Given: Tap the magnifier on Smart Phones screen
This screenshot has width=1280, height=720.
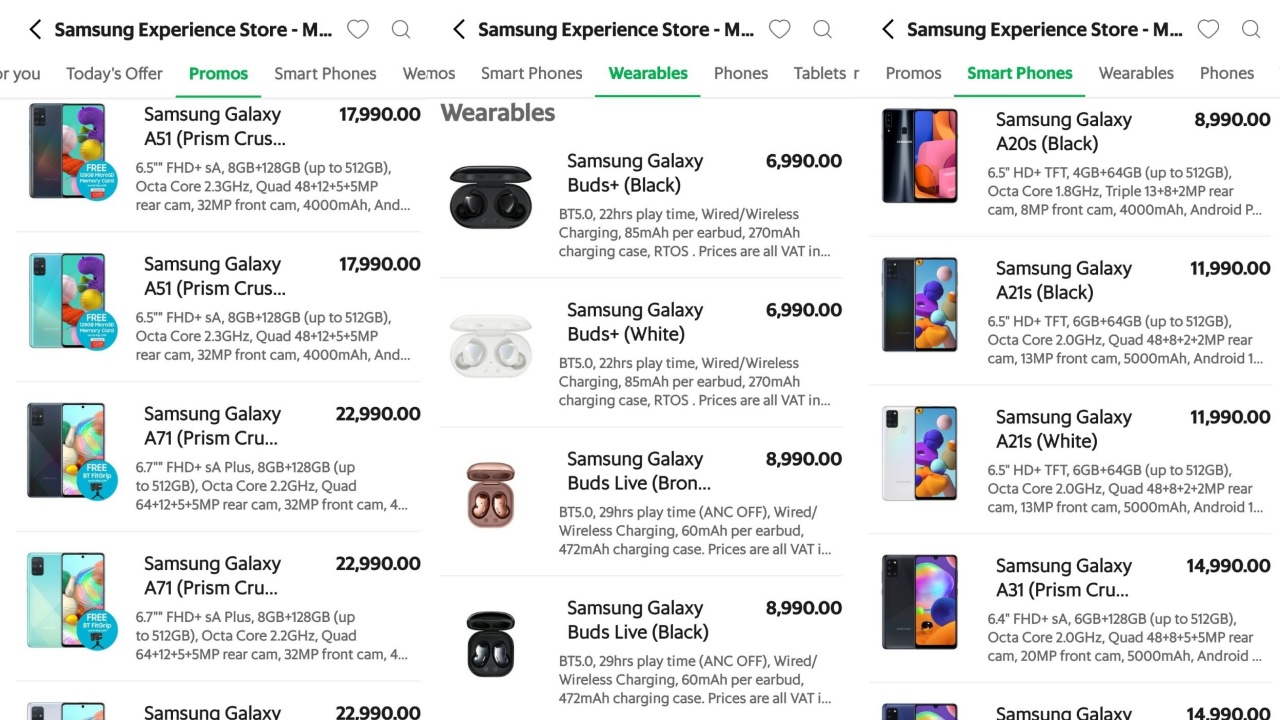Looking at the screenshot, I should pyautogui.click(x=1250, y=30).
